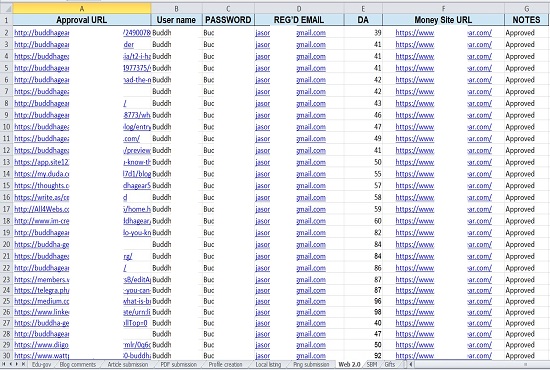The width and height of the screenshot is (550, 370).
Task: Select row 30 header number
Action: coord(6,355)
